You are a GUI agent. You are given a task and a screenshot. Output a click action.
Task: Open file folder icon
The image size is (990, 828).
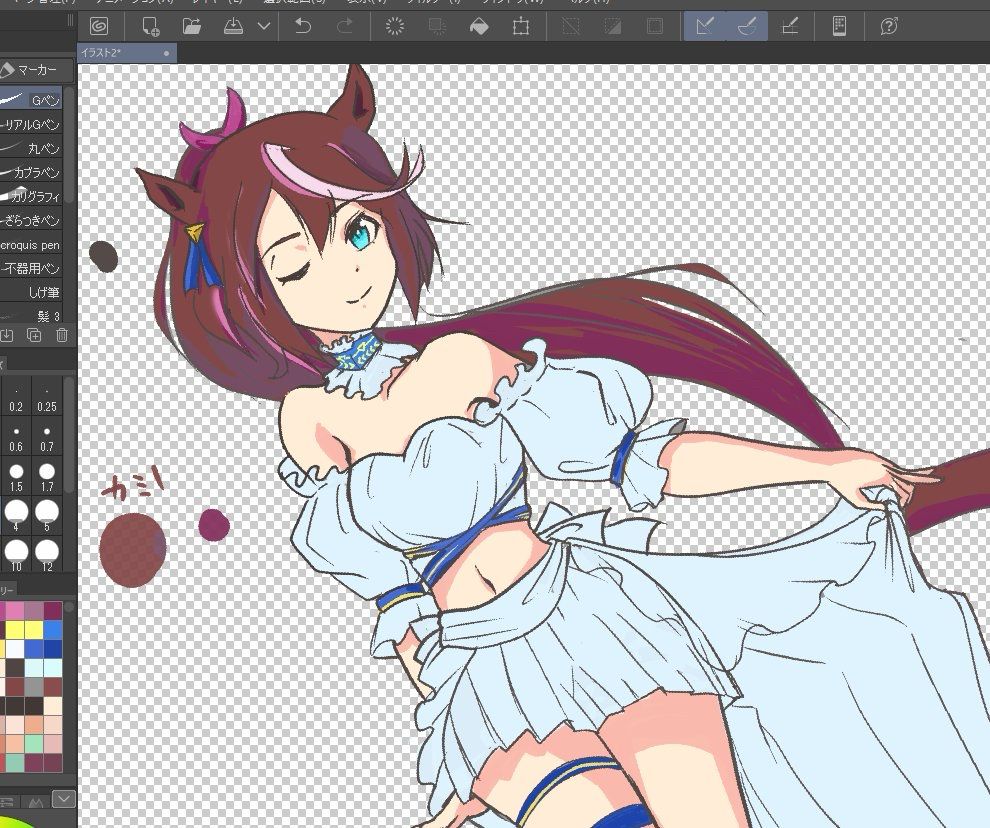pos(191,27)
